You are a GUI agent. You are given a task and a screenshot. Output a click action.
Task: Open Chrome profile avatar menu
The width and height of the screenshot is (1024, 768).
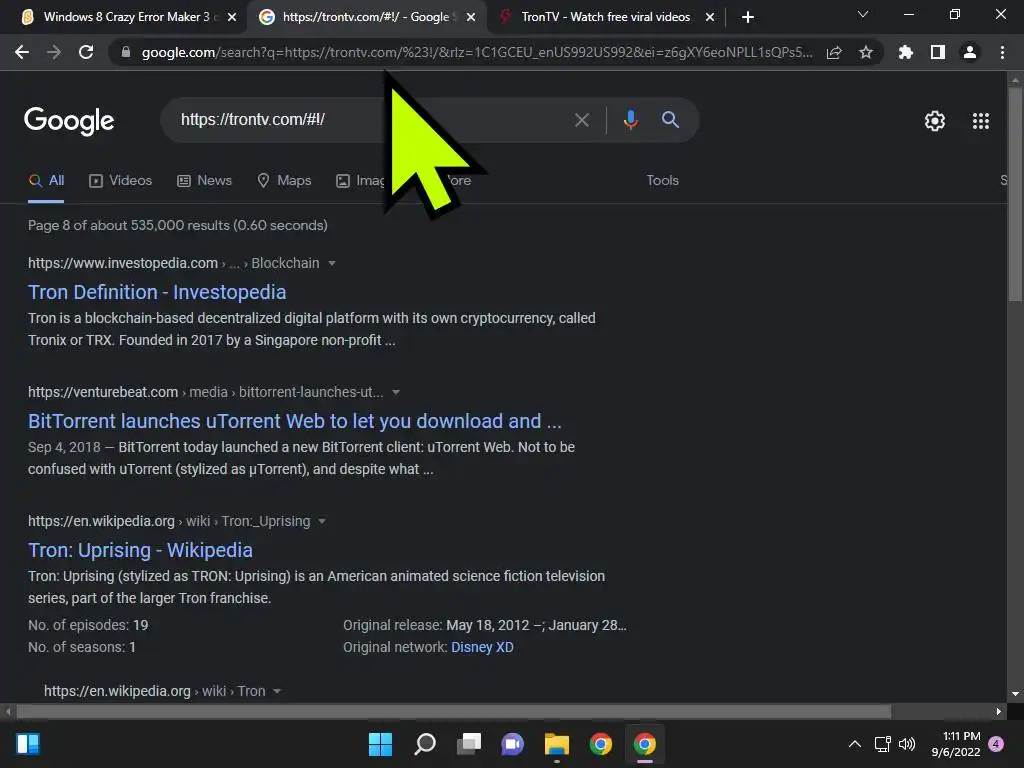click(x=970, y=52)
